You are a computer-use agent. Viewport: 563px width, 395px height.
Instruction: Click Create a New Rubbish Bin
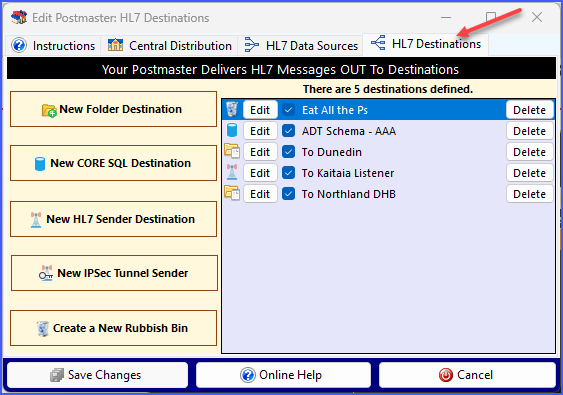coord(113,328)
